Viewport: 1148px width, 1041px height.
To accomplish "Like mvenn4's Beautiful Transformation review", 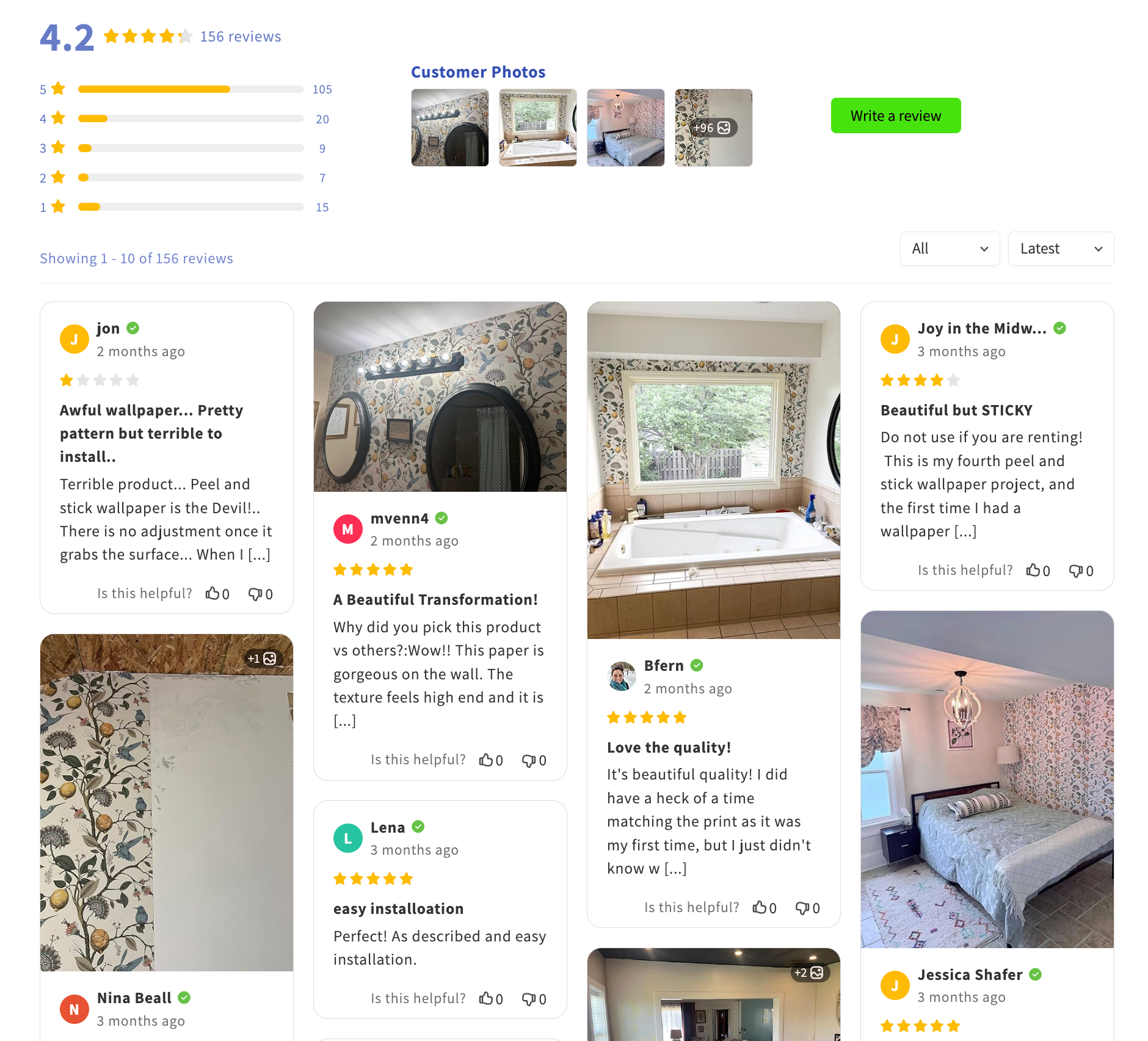I will pyautogui.click(x=491, y=760).
